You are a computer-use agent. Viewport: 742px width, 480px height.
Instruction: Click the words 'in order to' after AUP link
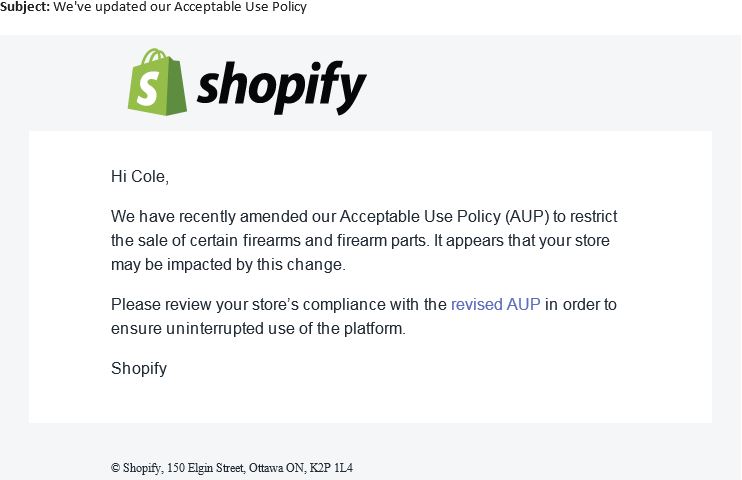tap(581, 304)
